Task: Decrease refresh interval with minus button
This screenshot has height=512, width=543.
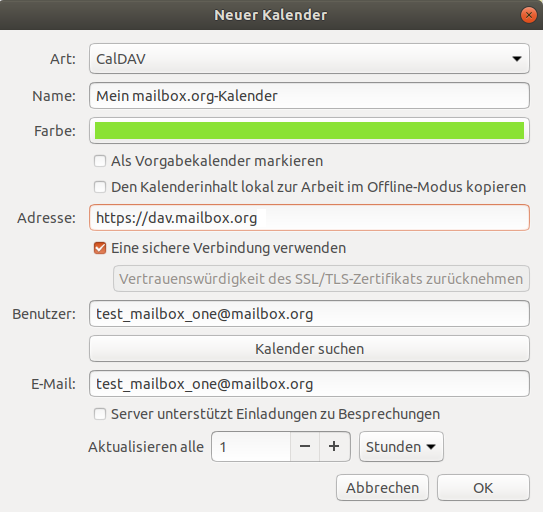Action: [305, 447]
